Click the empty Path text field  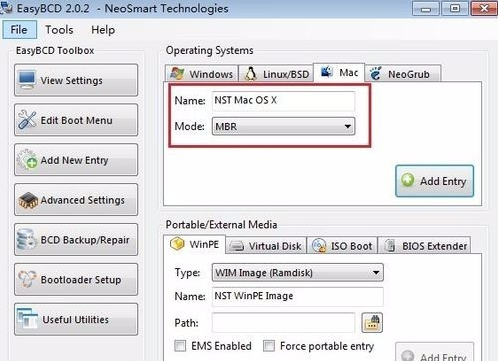click(283, 323)
